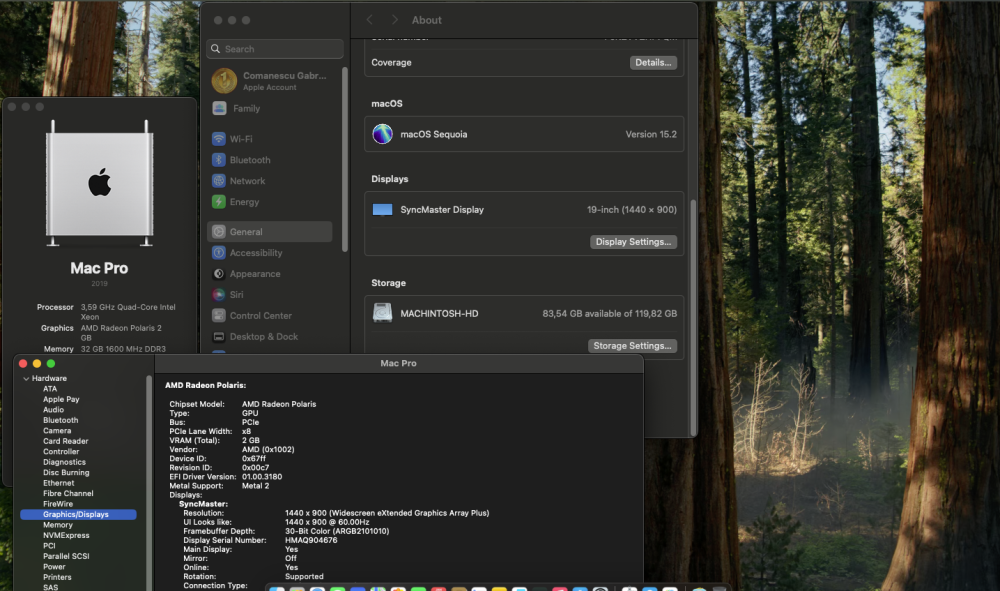Select Disc Burning in hardware tree

(66, 472)
